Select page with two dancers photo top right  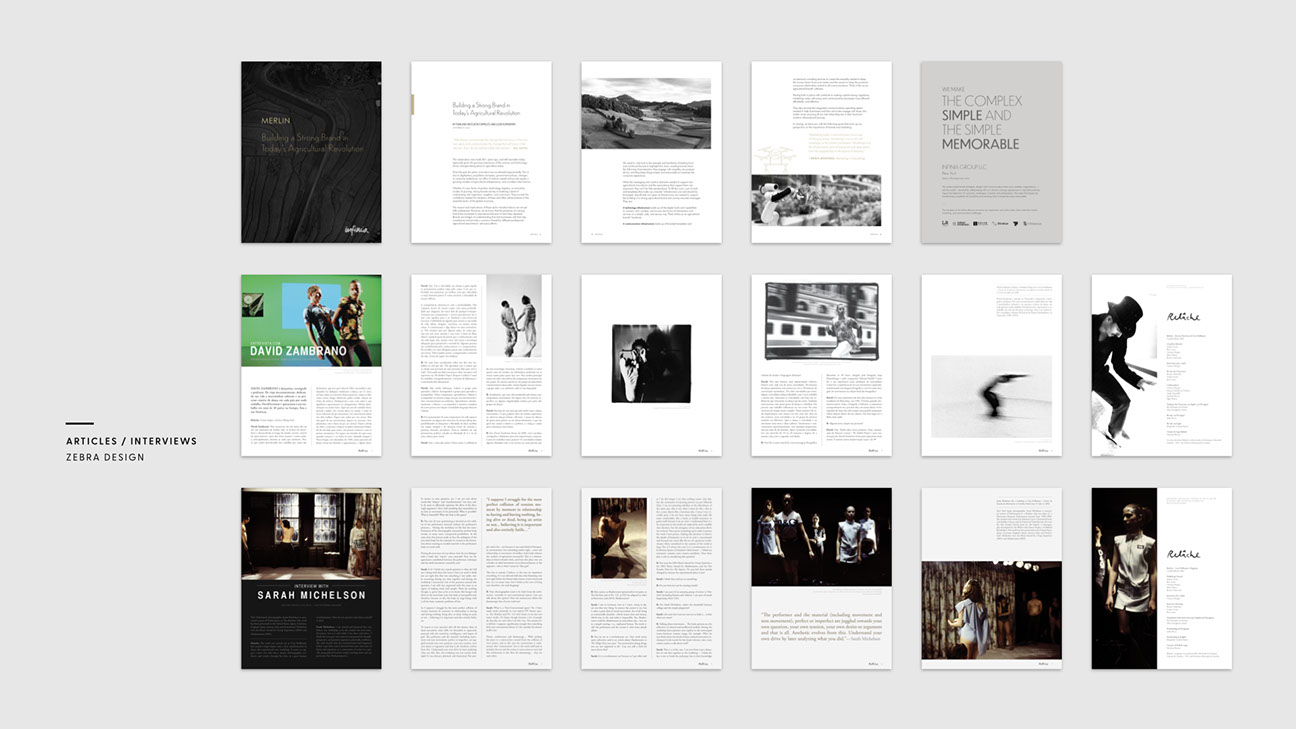click(x=481, y=366)
